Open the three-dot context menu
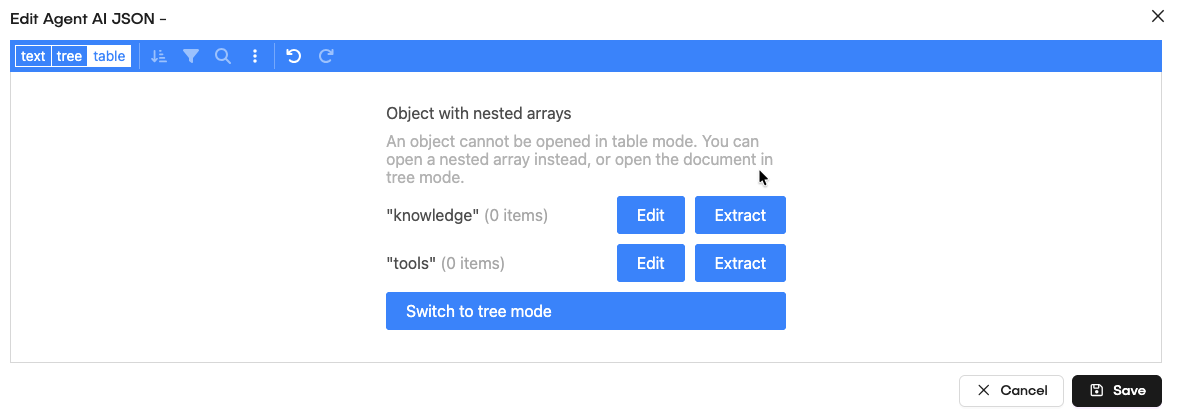Screen dimensions: 1177x413 (255, 57)
